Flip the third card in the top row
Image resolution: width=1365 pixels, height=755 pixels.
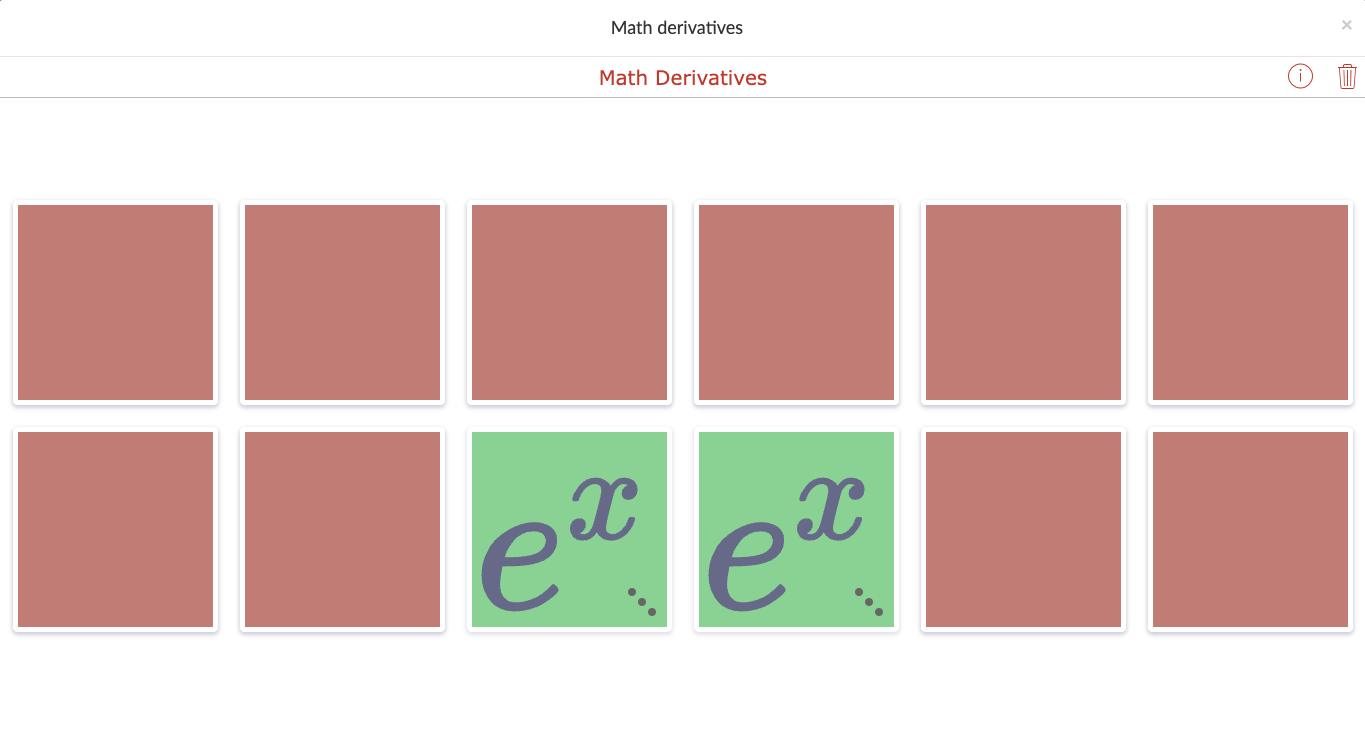(x=568, y=303)
